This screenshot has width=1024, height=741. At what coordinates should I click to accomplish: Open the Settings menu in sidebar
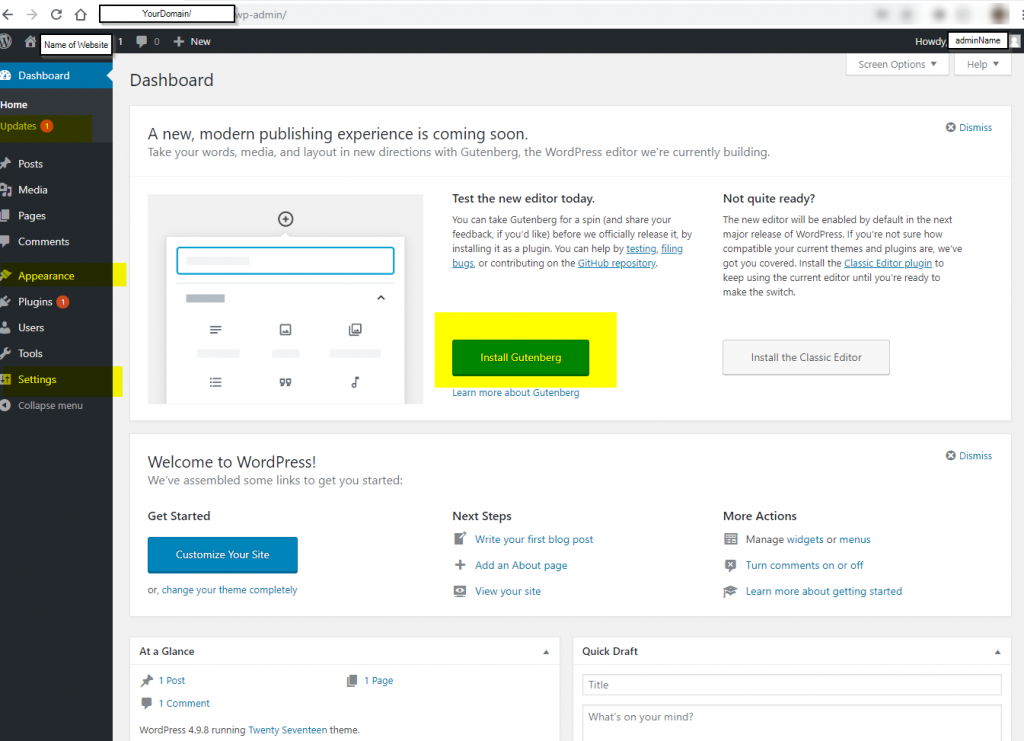click(37, 380)
